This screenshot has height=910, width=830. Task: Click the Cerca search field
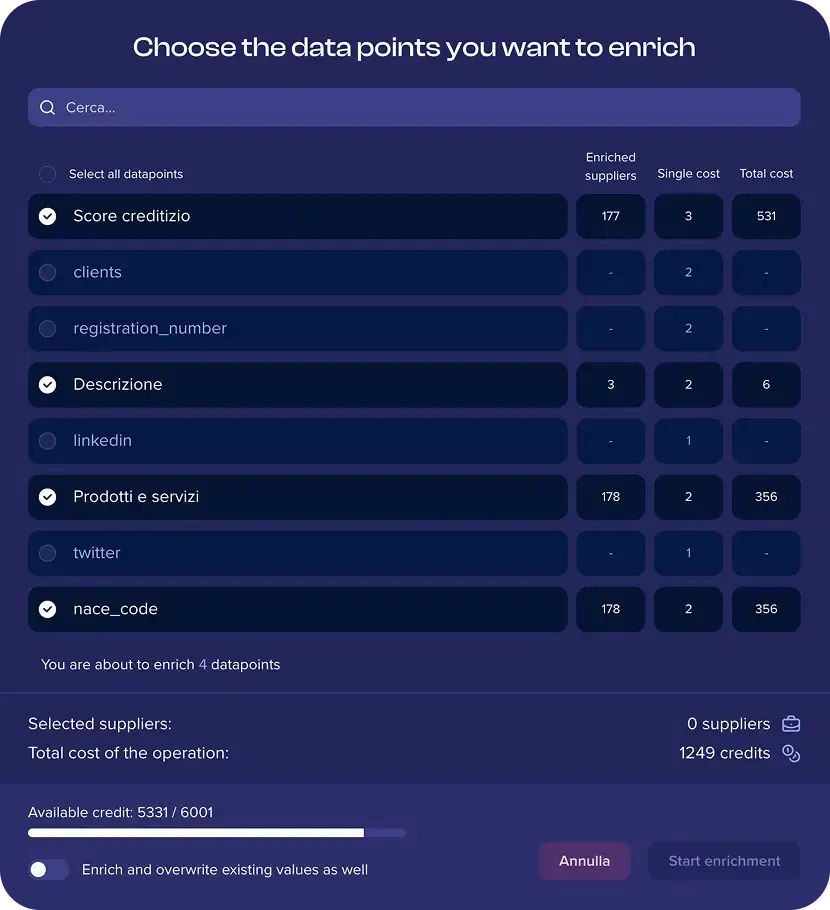300,107
